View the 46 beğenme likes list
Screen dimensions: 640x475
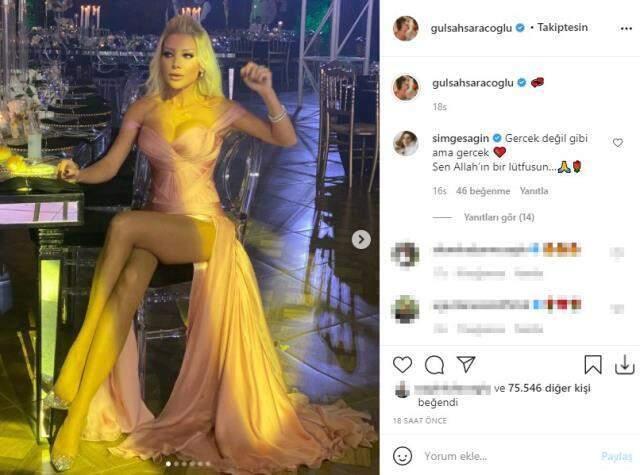click(x=483, y=191)
